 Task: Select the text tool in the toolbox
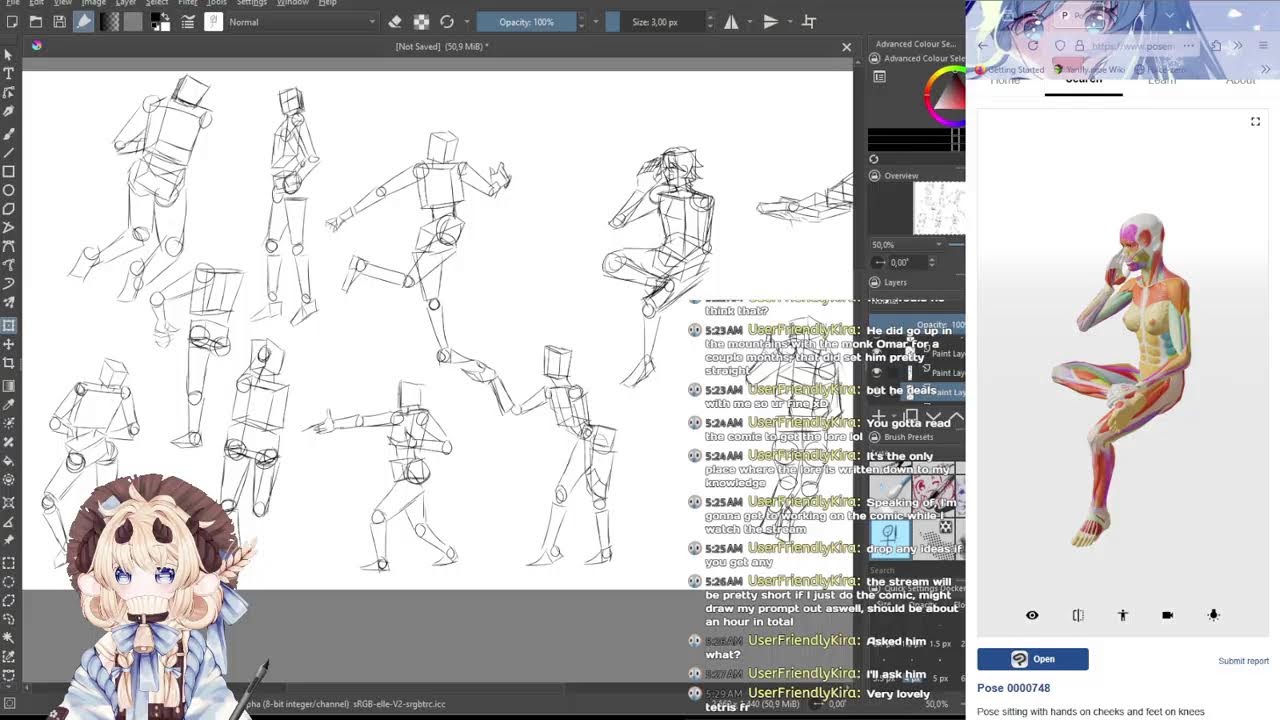tap(8, 74)
